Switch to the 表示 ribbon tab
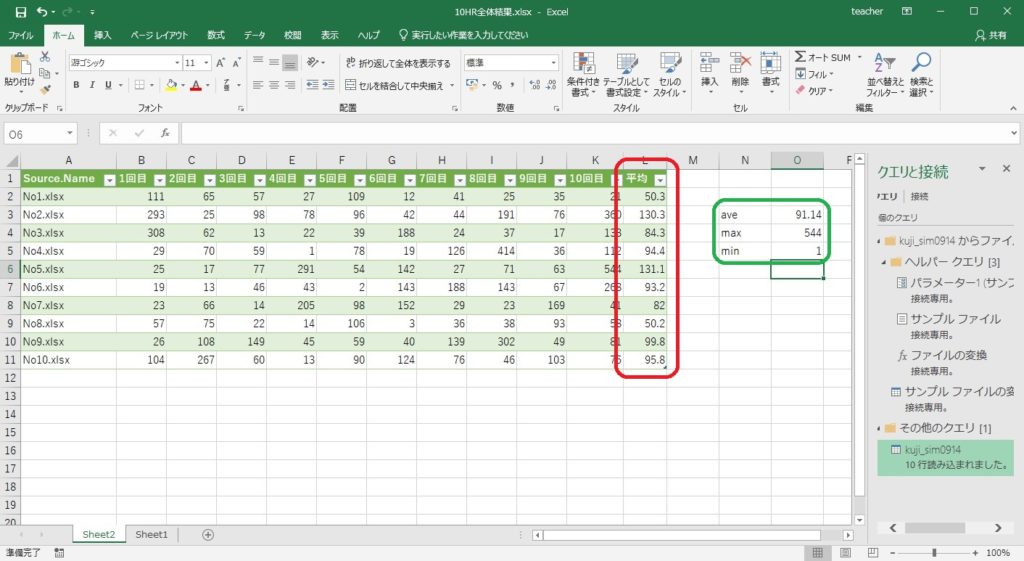This screenshot has width=1024, height=561. [x=330, y=35]
